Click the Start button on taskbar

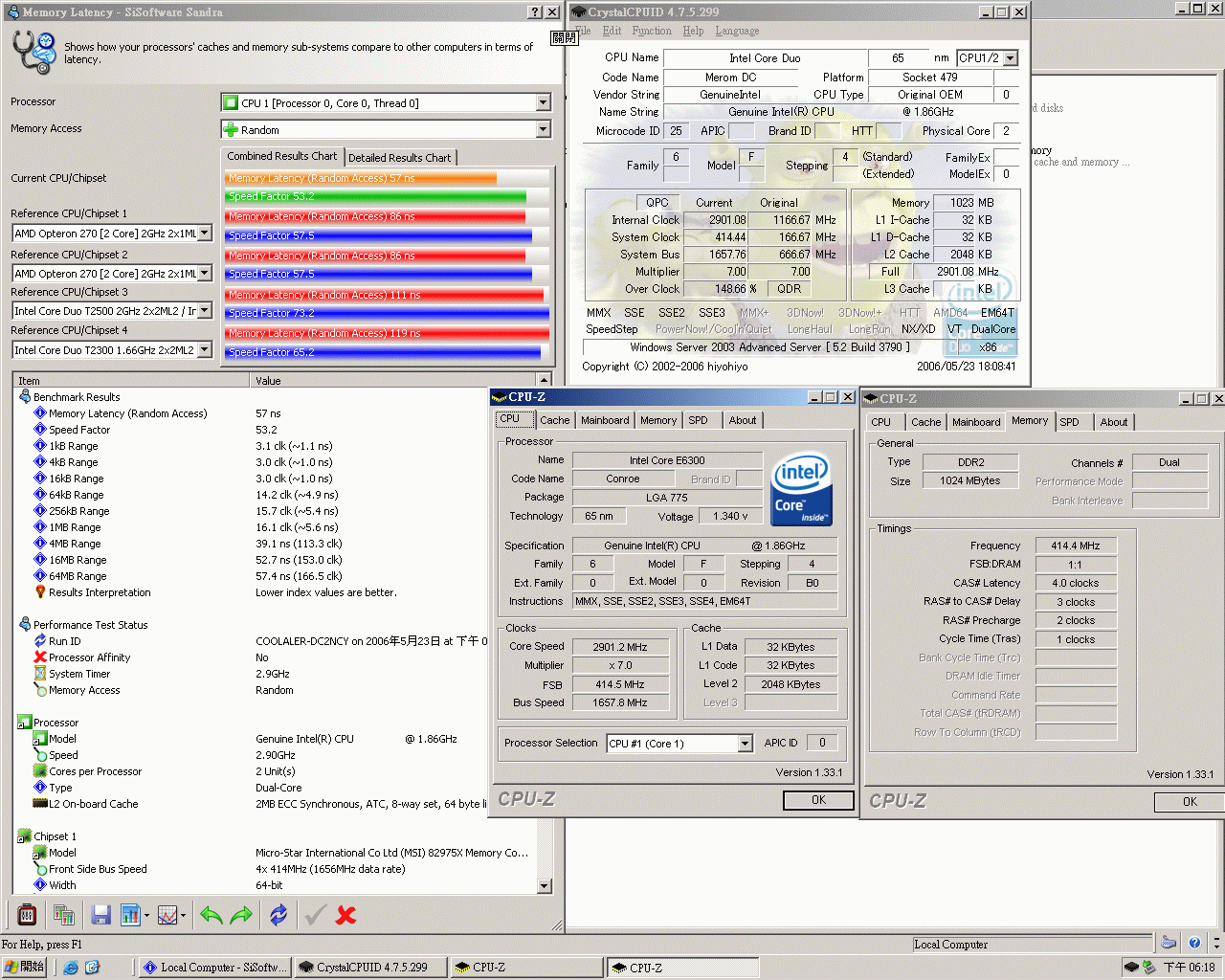coord(24,968)
